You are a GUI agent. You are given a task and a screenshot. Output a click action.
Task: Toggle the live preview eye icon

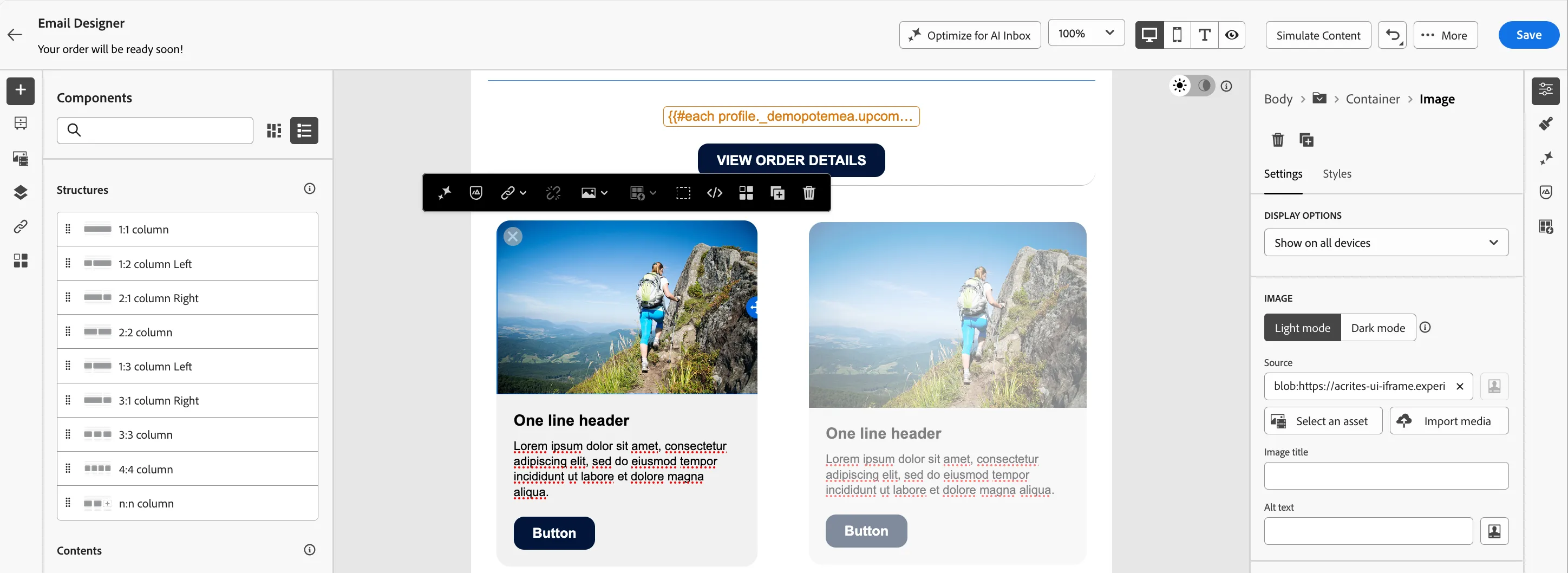1231,35
